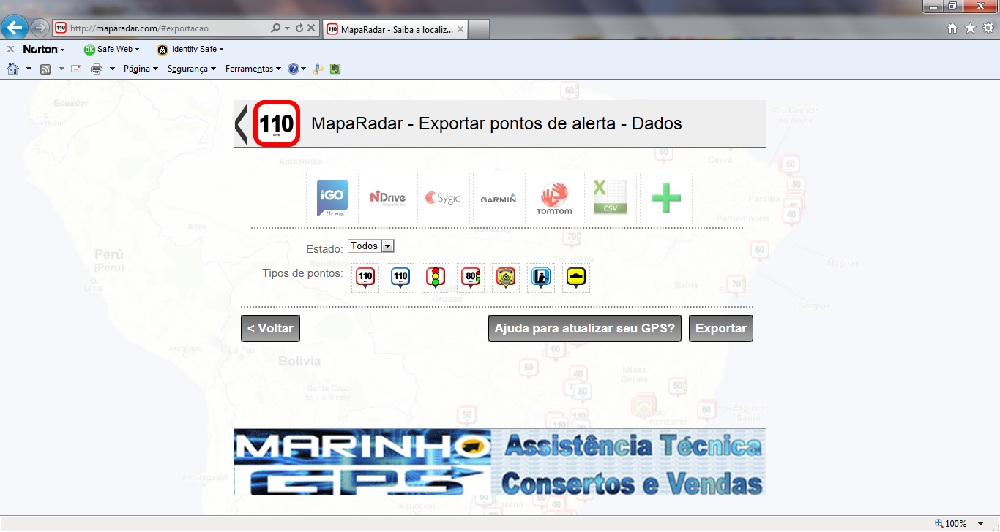Viewport: 1000px width, 532px height.
Task: Toggle the traffic light point type
Action: pos(436,277)
